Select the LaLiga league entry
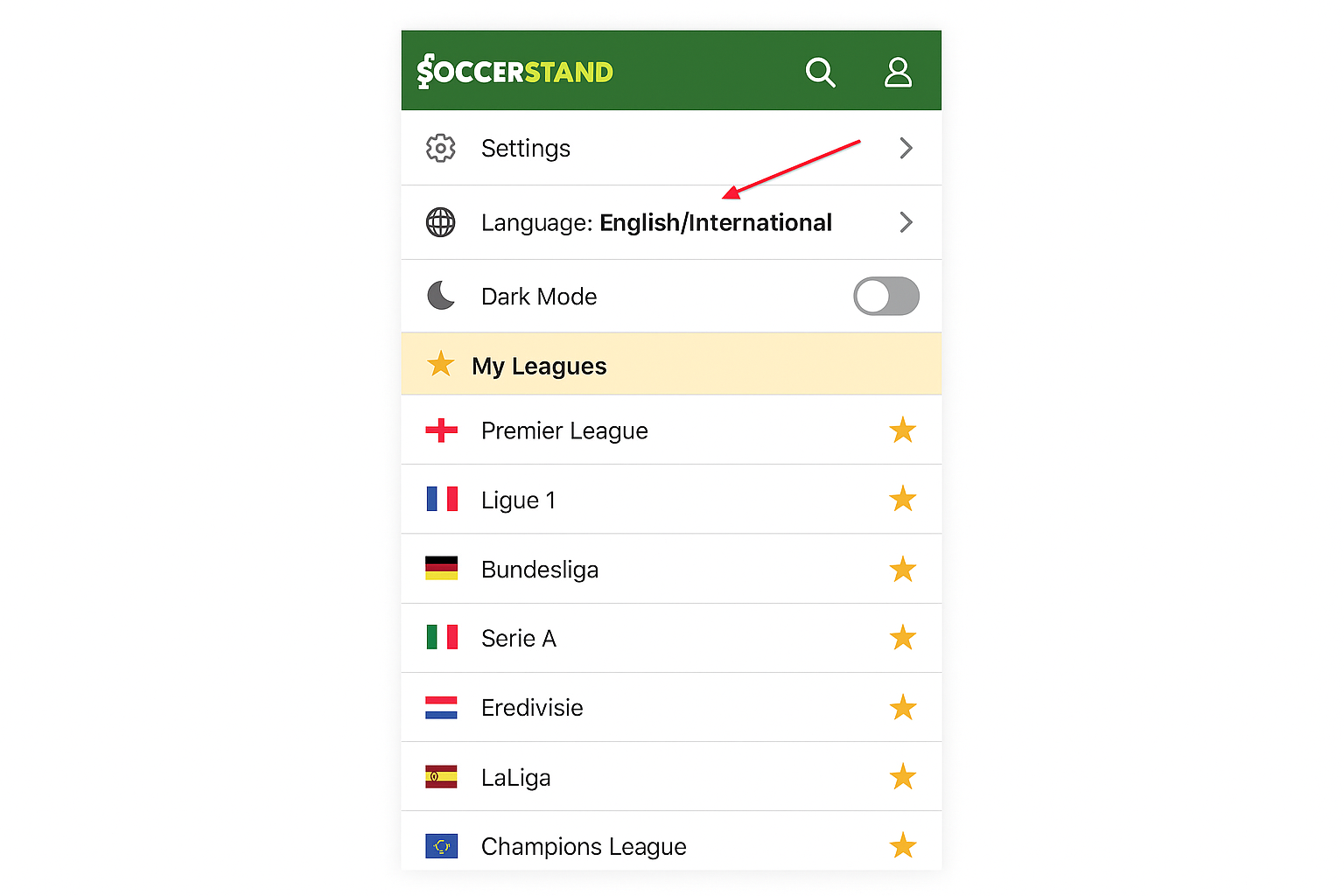This screenshot has height=896, width=1344. (x=516, y=778)
